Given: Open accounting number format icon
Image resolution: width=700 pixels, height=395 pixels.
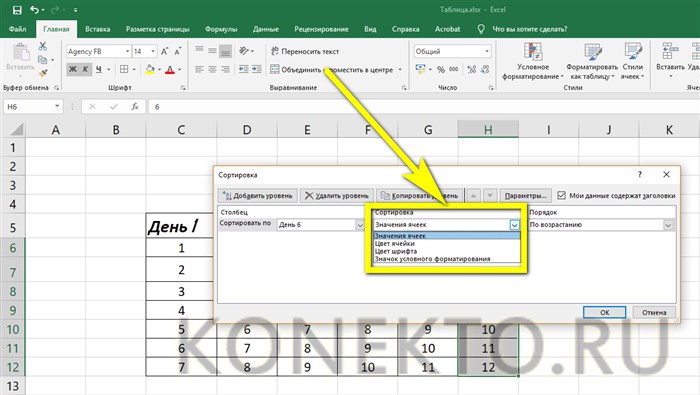Looking at the screenshot, I should pyautogui.click(x=420, y=69).
